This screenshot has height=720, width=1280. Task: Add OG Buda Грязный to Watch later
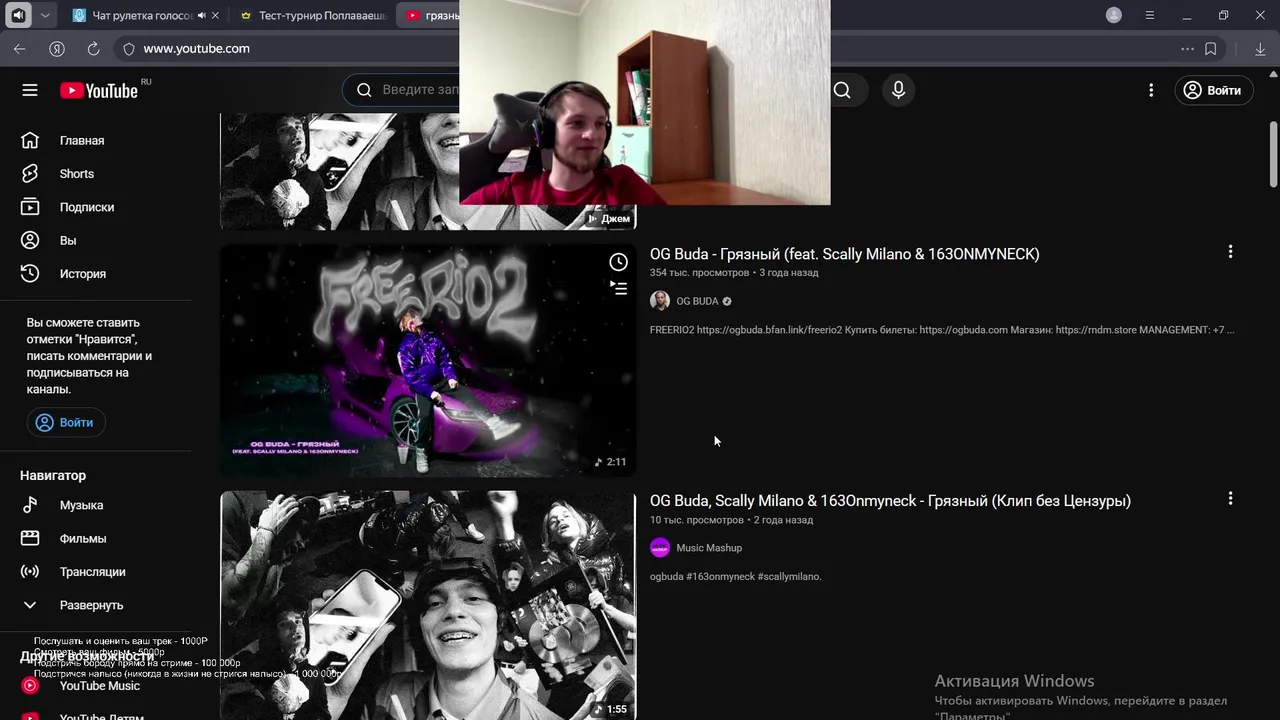click(x=619, y=262)
